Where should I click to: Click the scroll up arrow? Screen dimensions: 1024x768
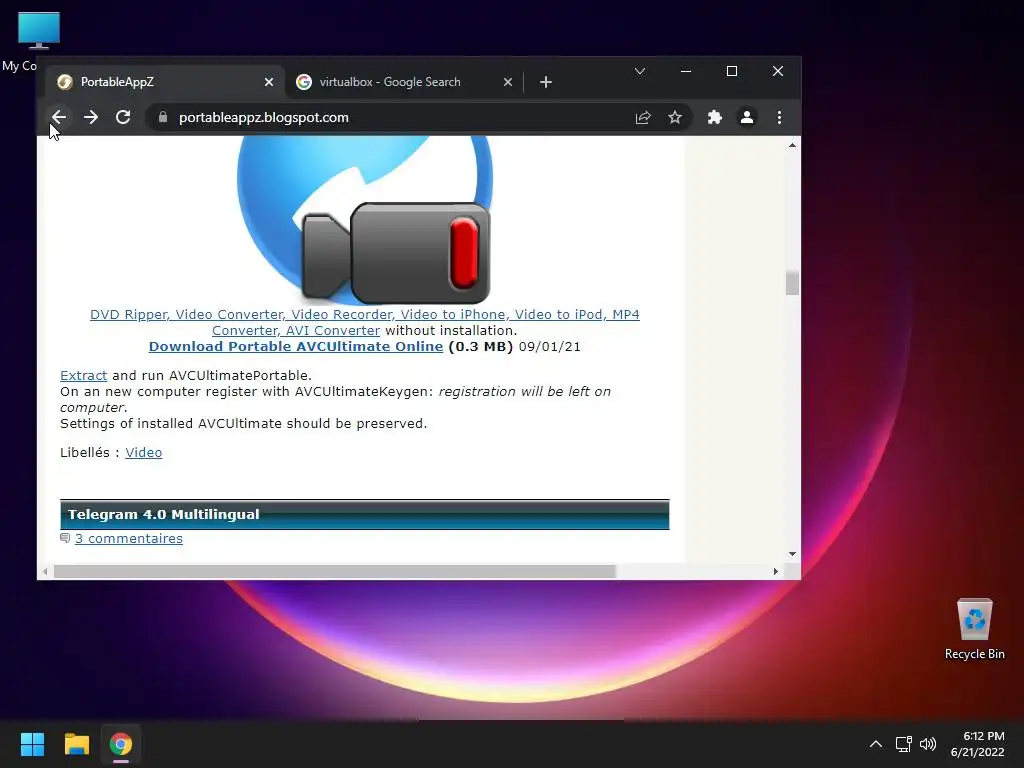[x=792, y=145]
